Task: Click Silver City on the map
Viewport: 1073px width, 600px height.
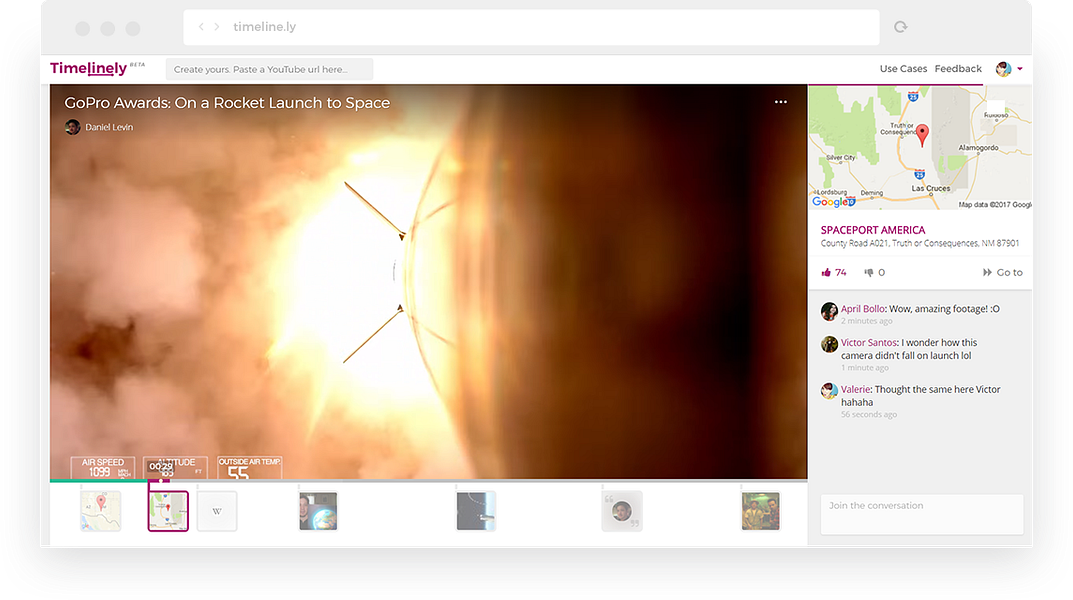Action: tap(840, 157)
